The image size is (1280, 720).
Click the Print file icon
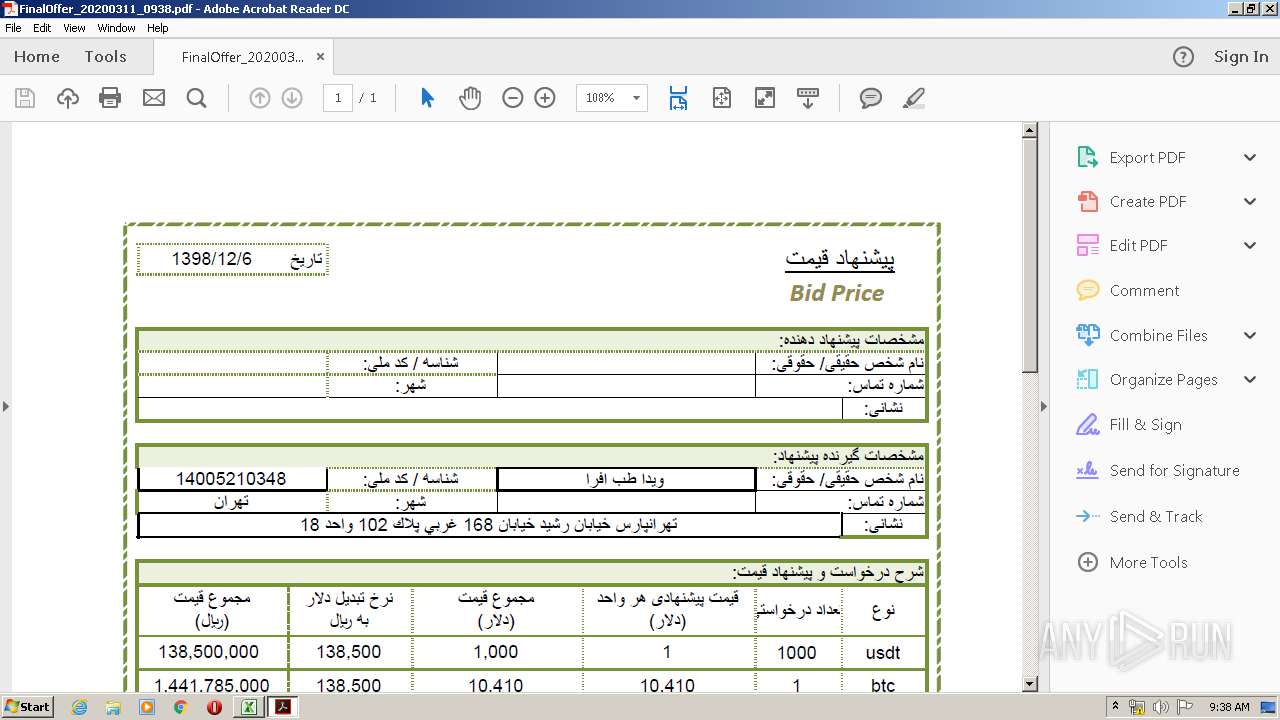110,98
